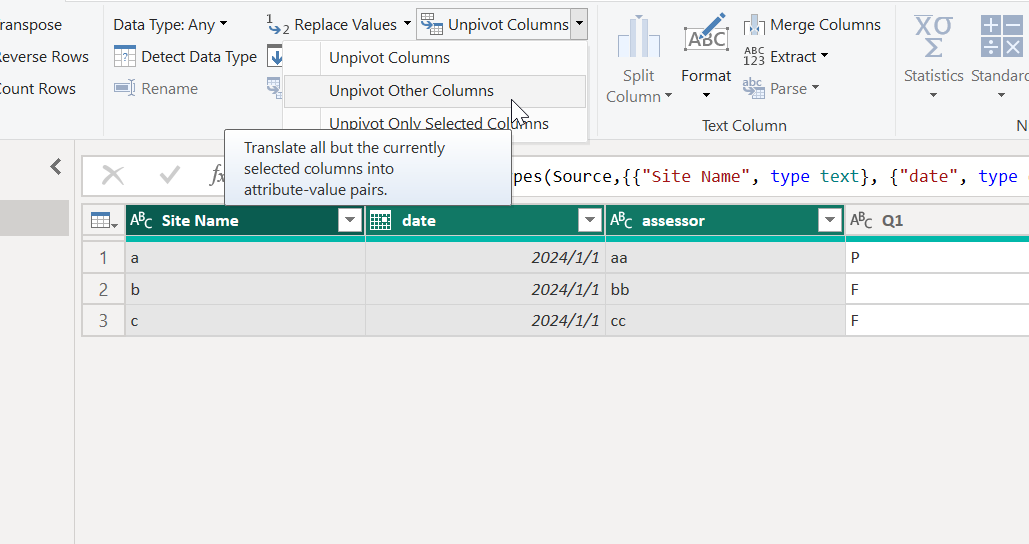
Task: Click Site Name cell "b"
Action: click(245, 289)
